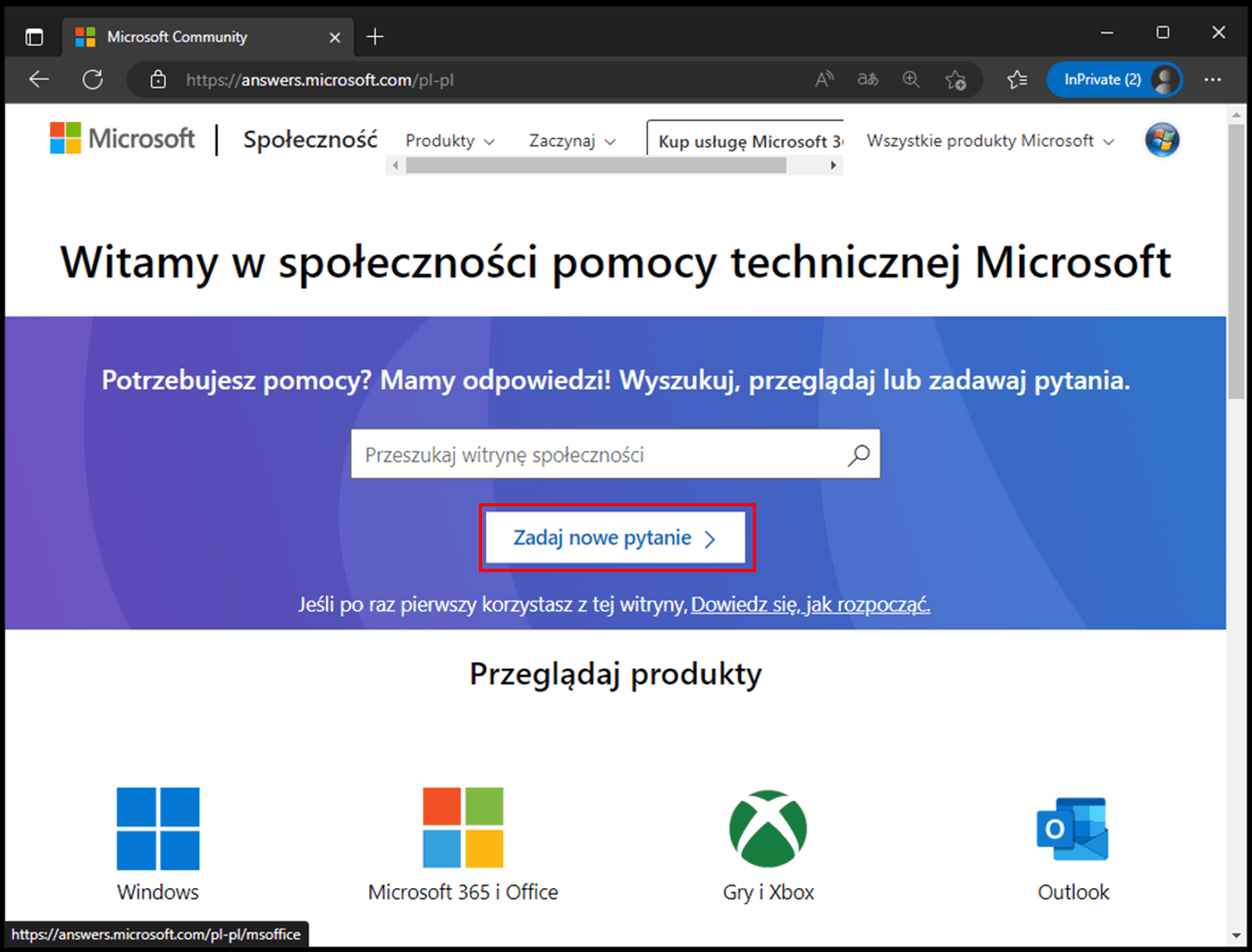Click the address bar URL

pos(320,80)
